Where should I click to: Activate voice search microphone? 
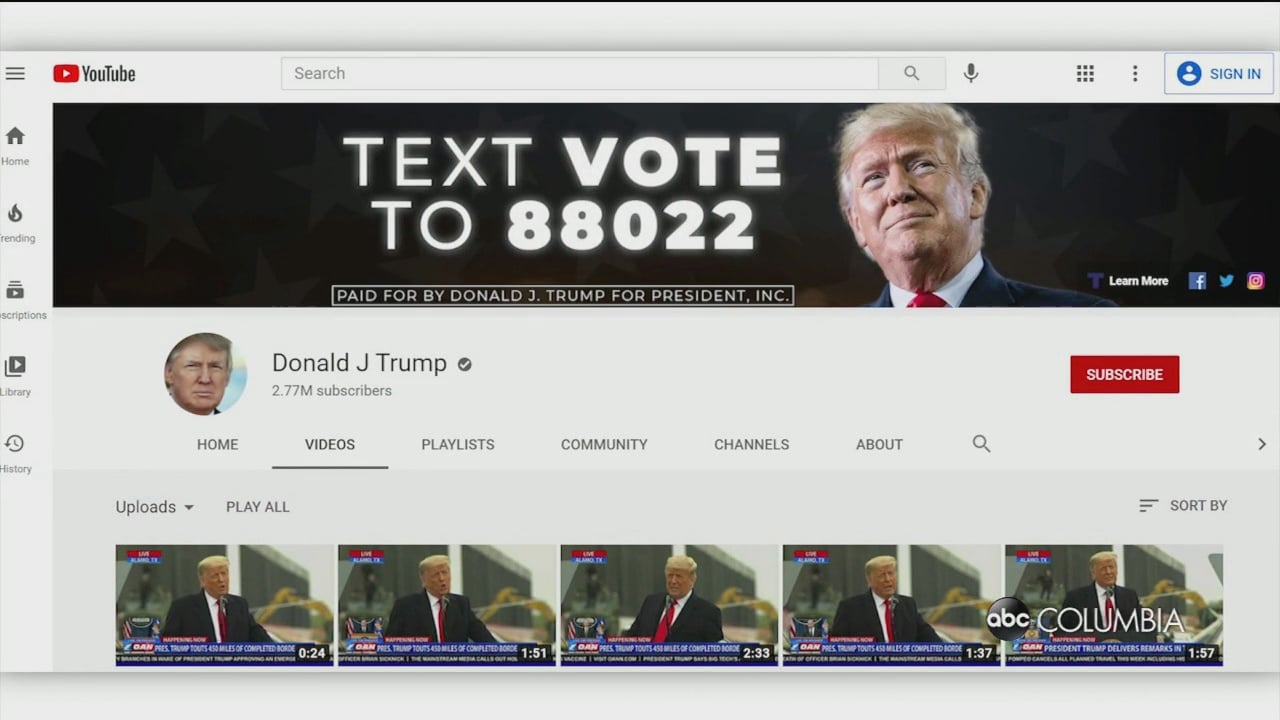click(970, 73)
